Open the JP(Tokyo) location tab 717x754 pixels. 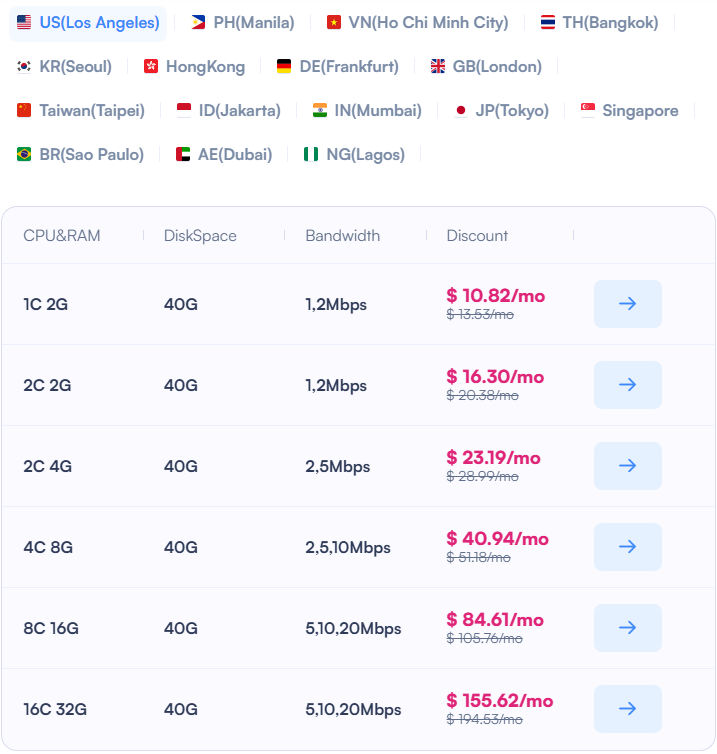[501, 111]
